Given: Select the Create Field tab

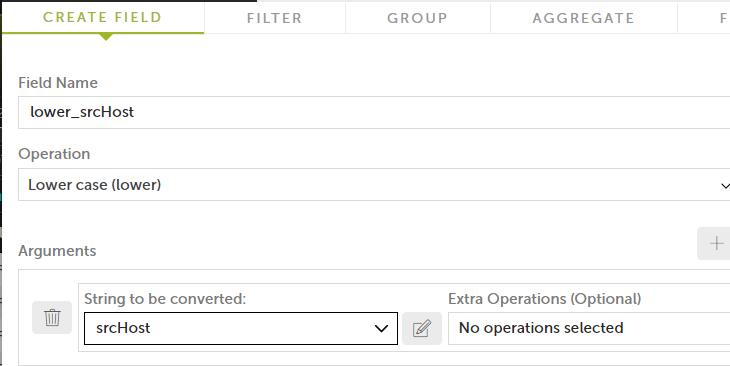Looking at the screenshot, I should click(x=102, y=17).
